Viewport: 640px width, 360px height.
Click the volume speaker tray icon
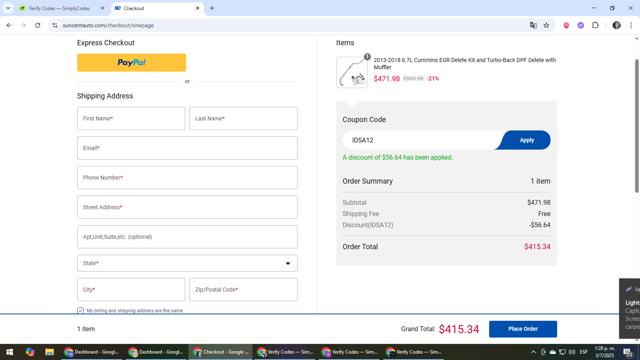pos(571,352)
